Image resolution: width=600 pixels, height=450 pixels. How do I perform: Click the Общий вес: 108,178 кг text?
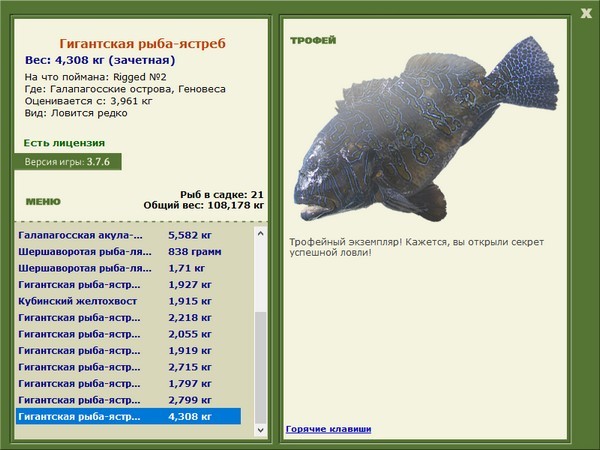204,205
